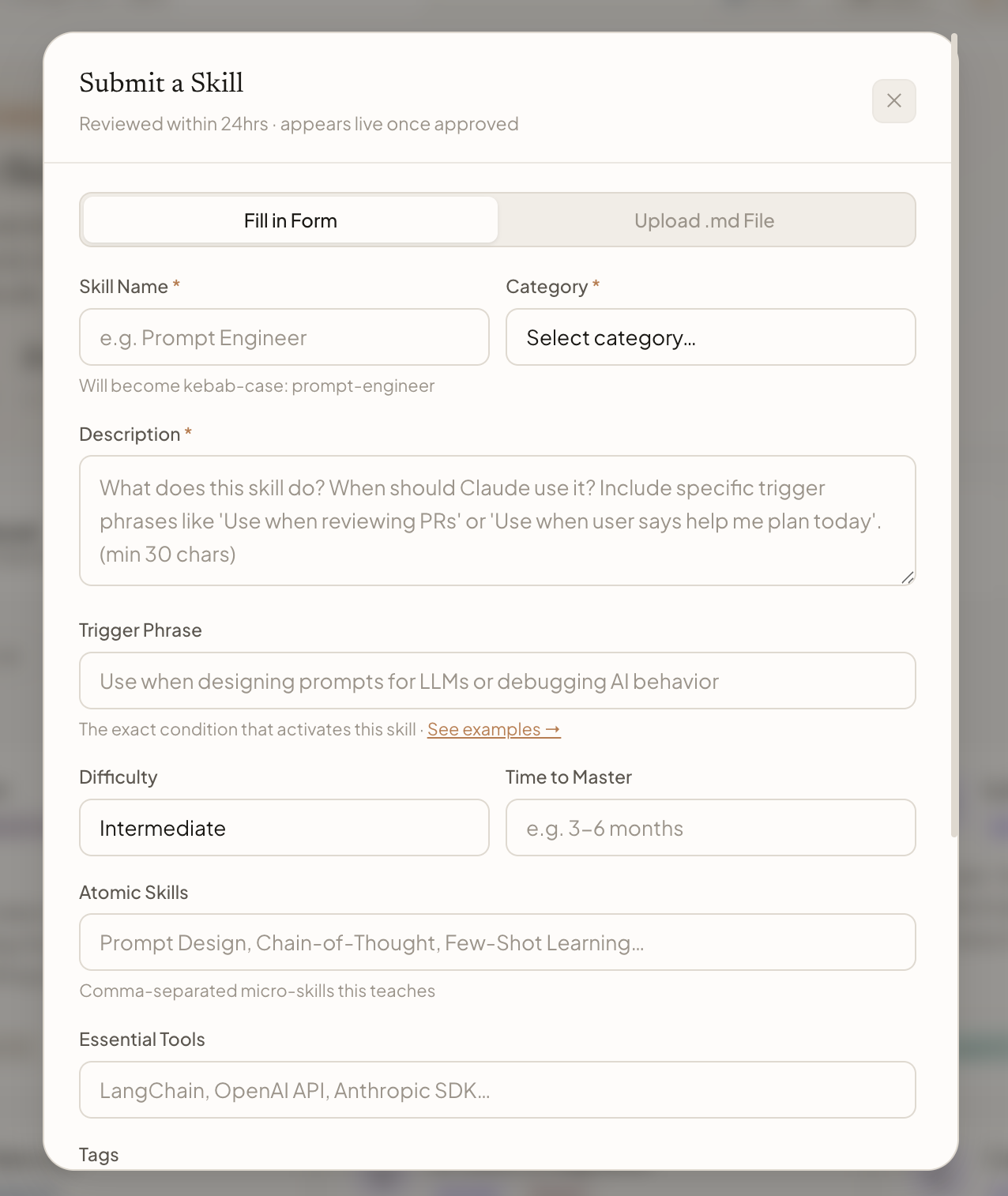
Task: Click the Skill Name field label
Action: click(124, 287)
